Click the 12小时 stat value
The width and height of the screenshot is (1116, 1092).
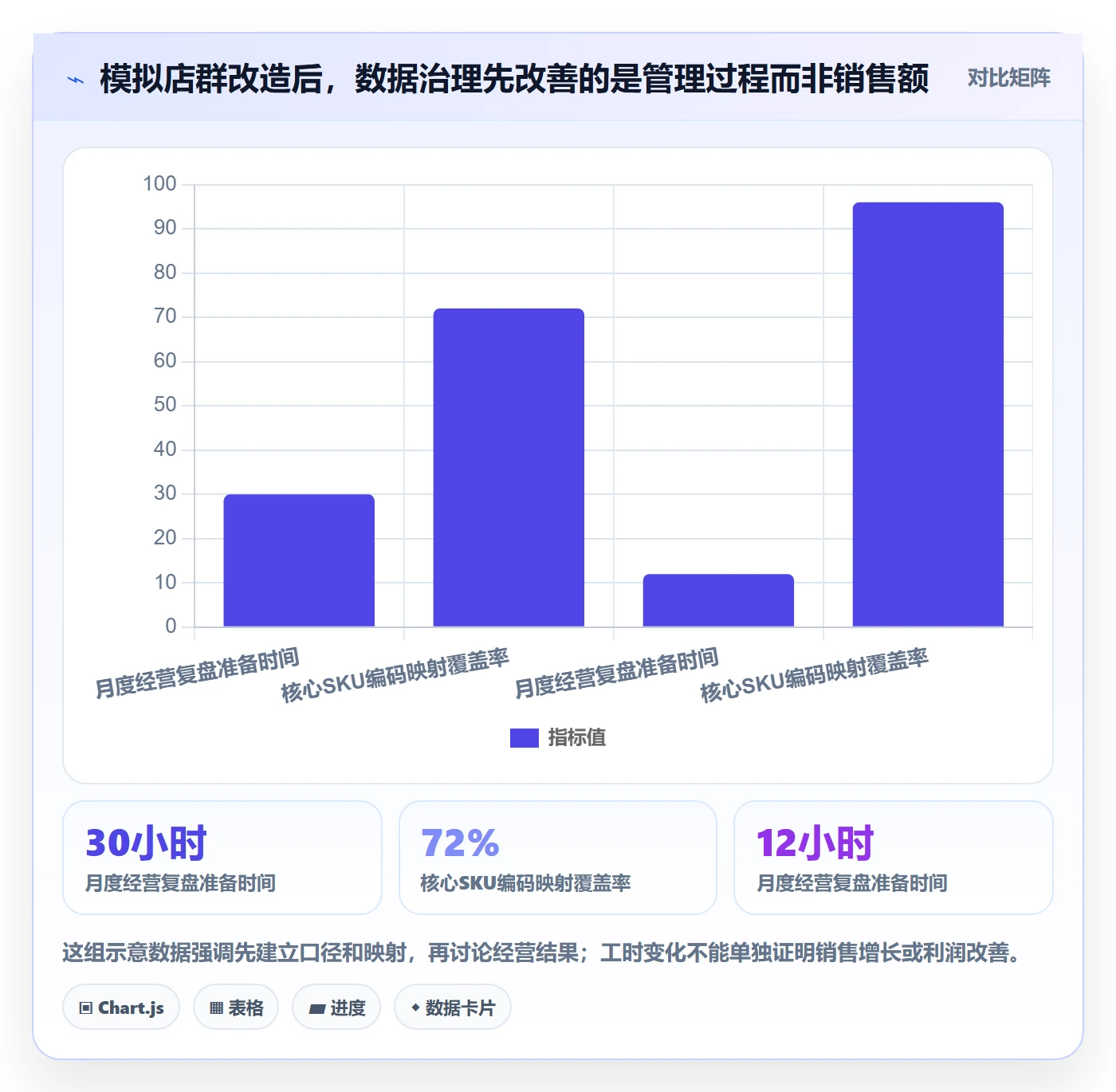click(x=815, y=843)
